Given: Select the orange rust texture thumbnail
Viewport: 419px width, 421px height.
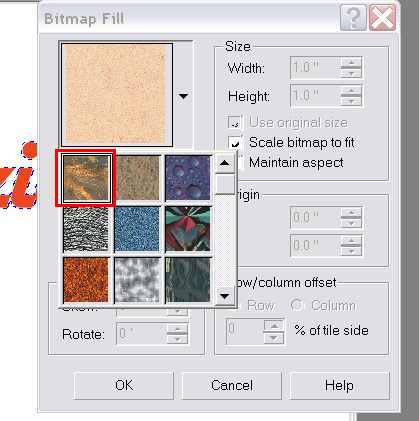Looking at the screenshot, I should (86, 279).
